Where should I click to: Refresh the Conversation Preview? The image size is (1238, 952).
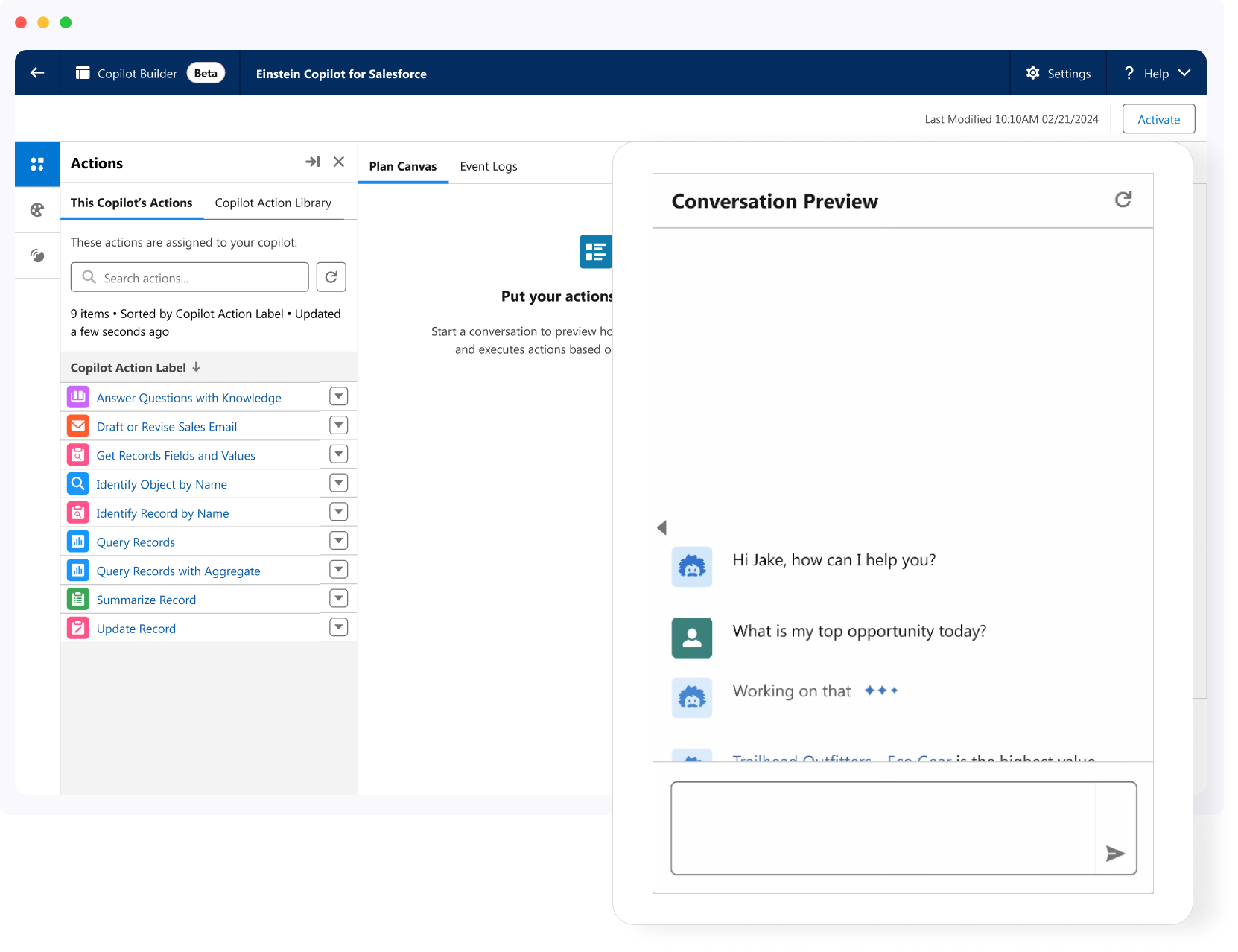[1124, 200]
